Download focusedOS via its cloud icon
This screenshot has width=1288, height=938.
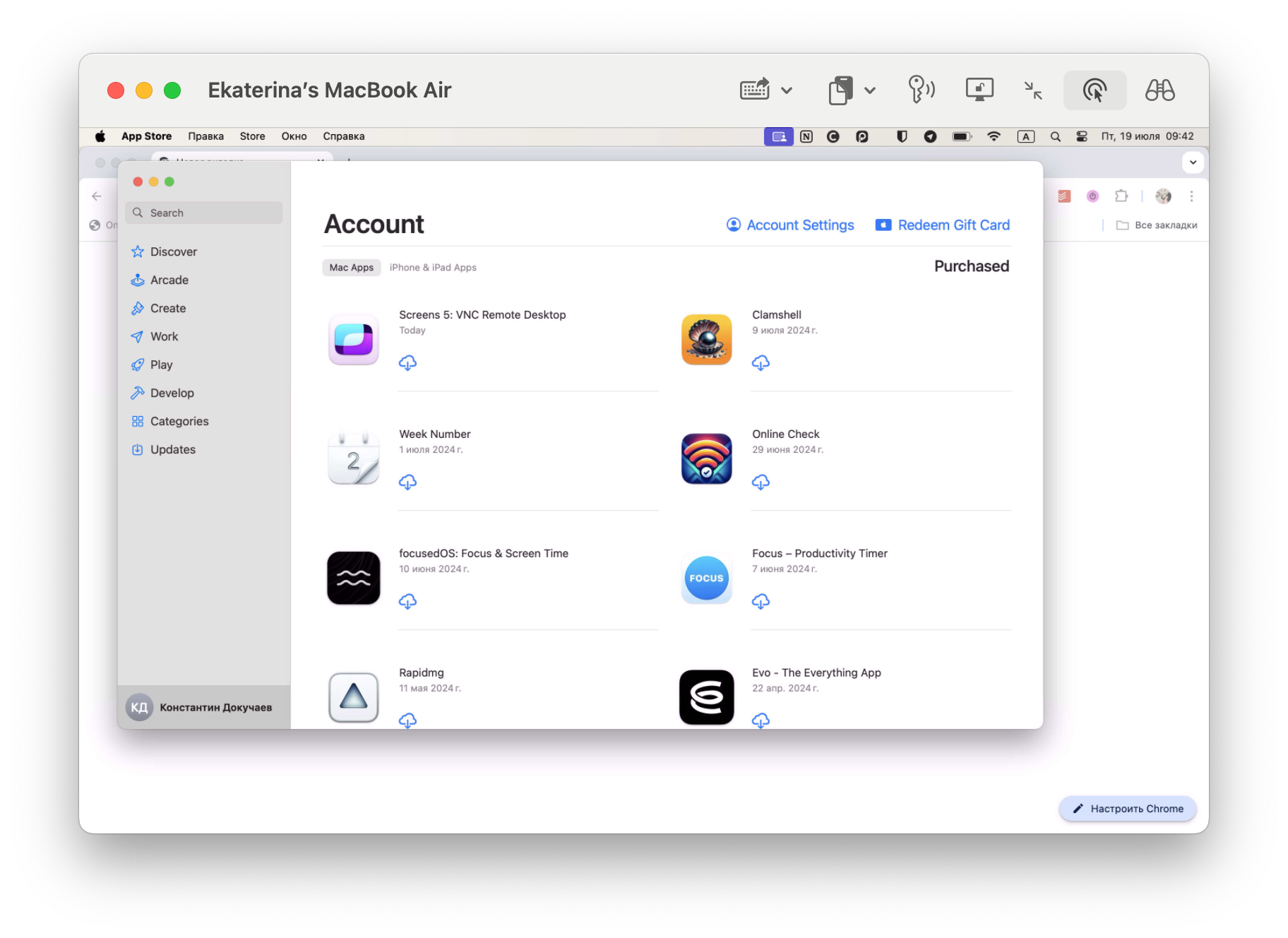tap(407, 602)
